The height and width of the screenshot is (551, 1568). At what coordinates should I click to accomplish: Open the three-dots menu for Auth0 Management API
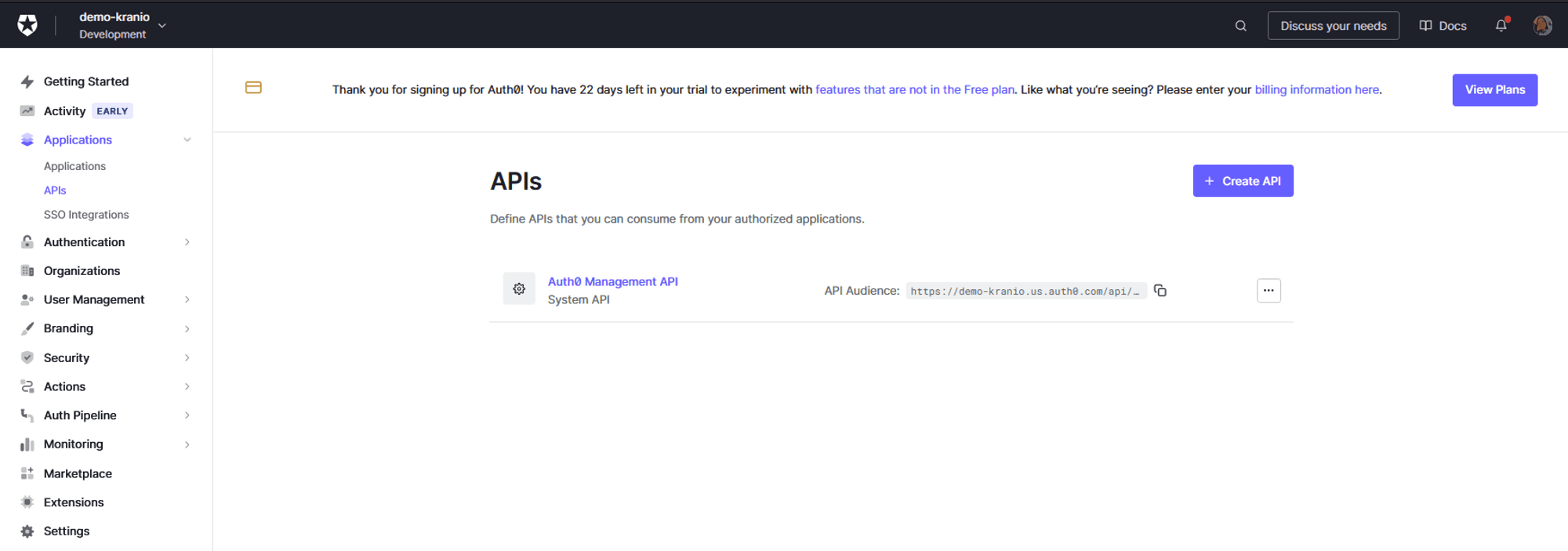[x=1268, y=291]
